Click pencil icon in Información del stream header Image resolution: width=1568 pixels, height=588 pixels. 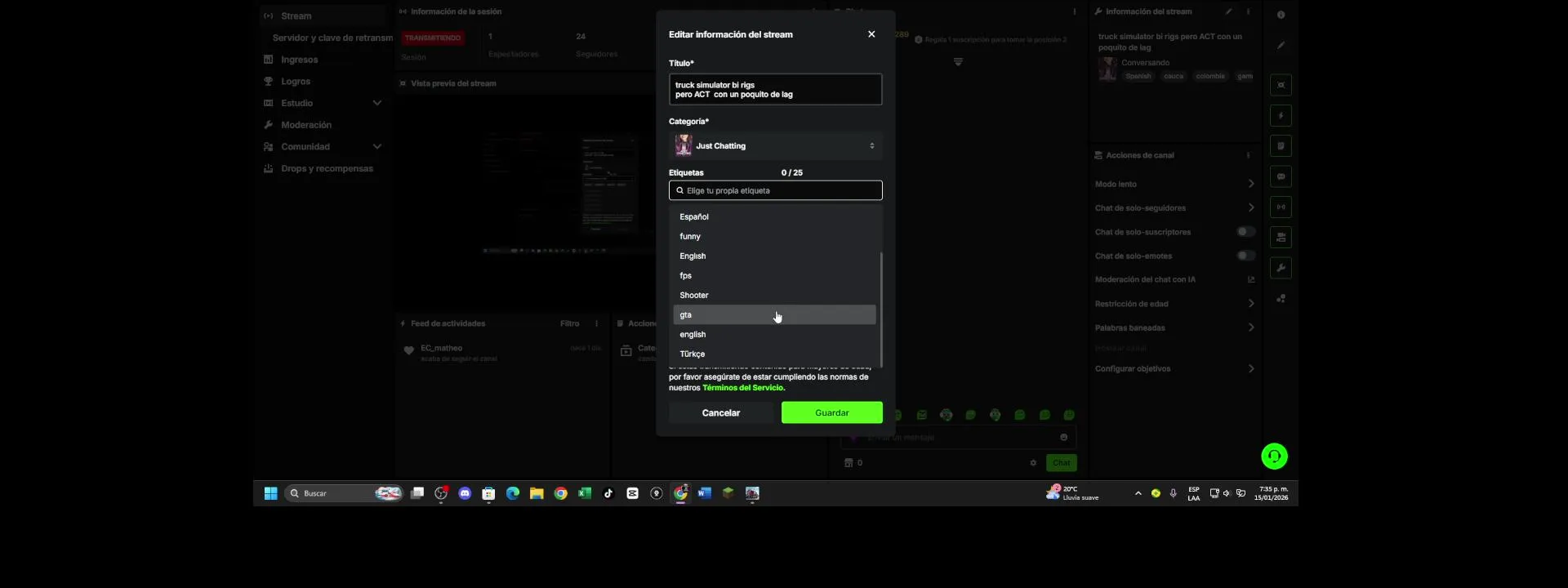coord(1228,11)
